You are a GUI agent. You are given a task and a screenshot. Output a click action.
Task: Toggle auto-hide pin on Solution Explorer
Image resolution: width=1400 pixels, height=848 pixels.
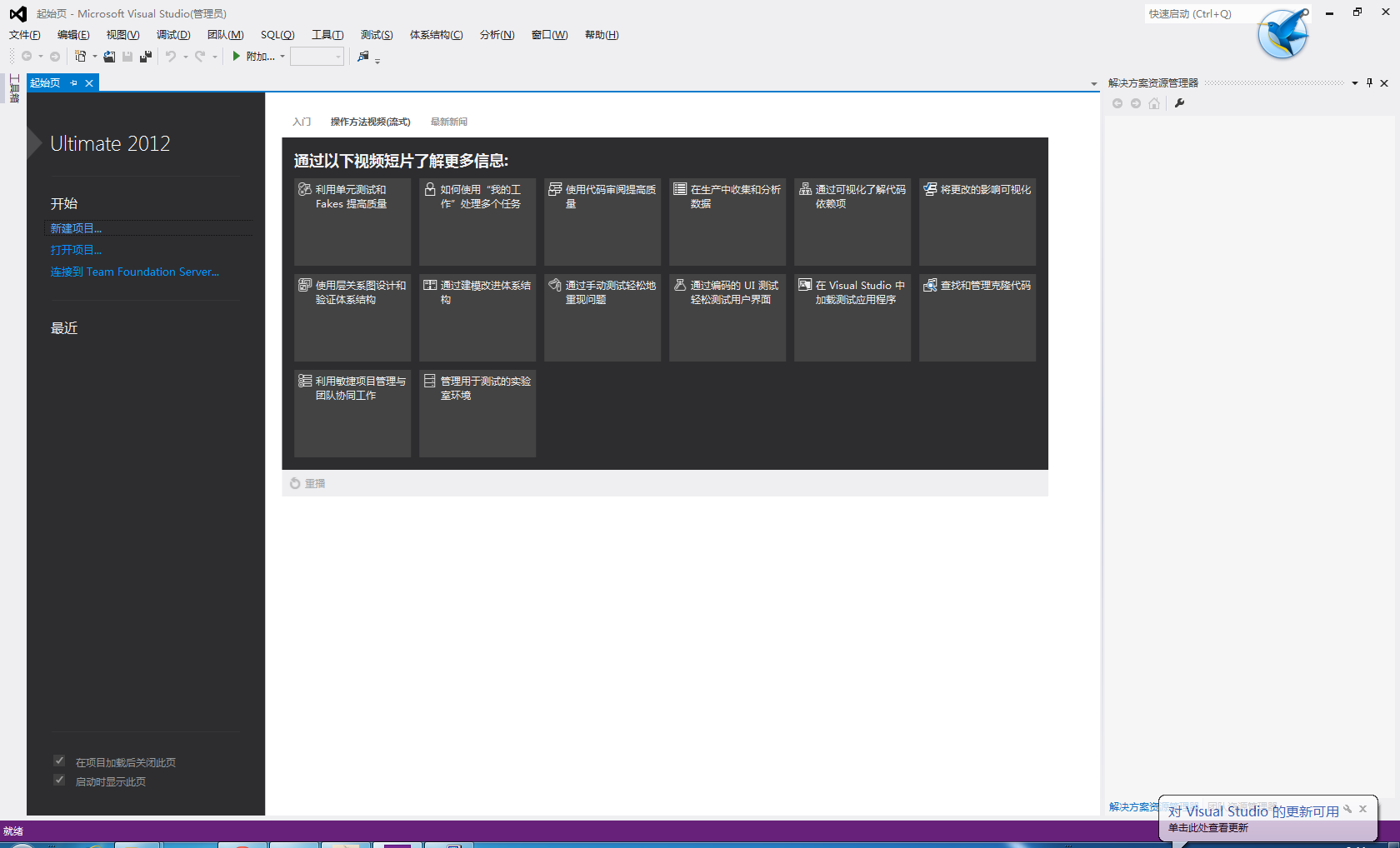[x=1369, y=82]
